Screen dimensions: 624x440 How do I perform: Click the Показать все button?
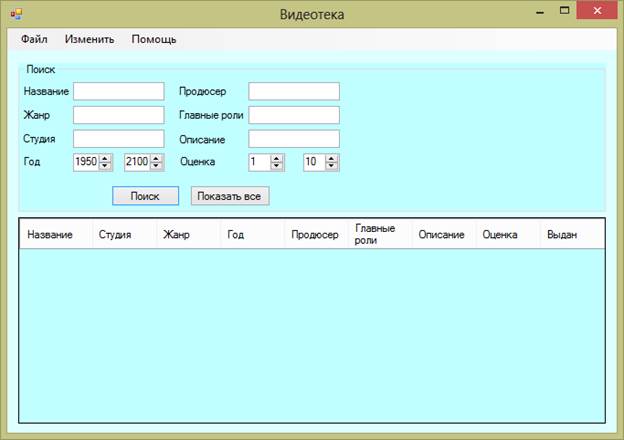coord(229,196)
